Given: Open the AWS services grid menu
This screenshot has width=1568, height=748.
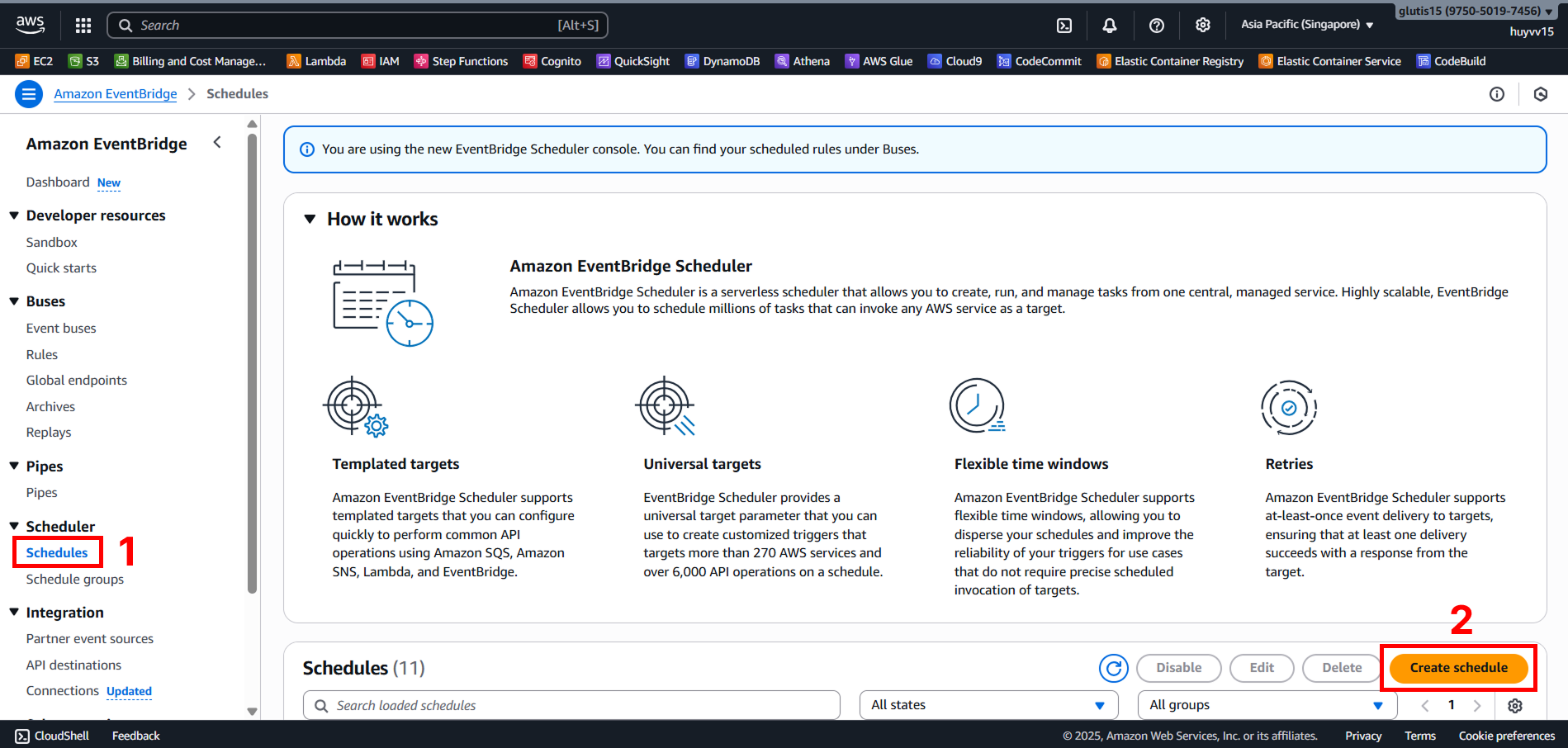Looking at the screenshot, I should (x=83, y=26).
